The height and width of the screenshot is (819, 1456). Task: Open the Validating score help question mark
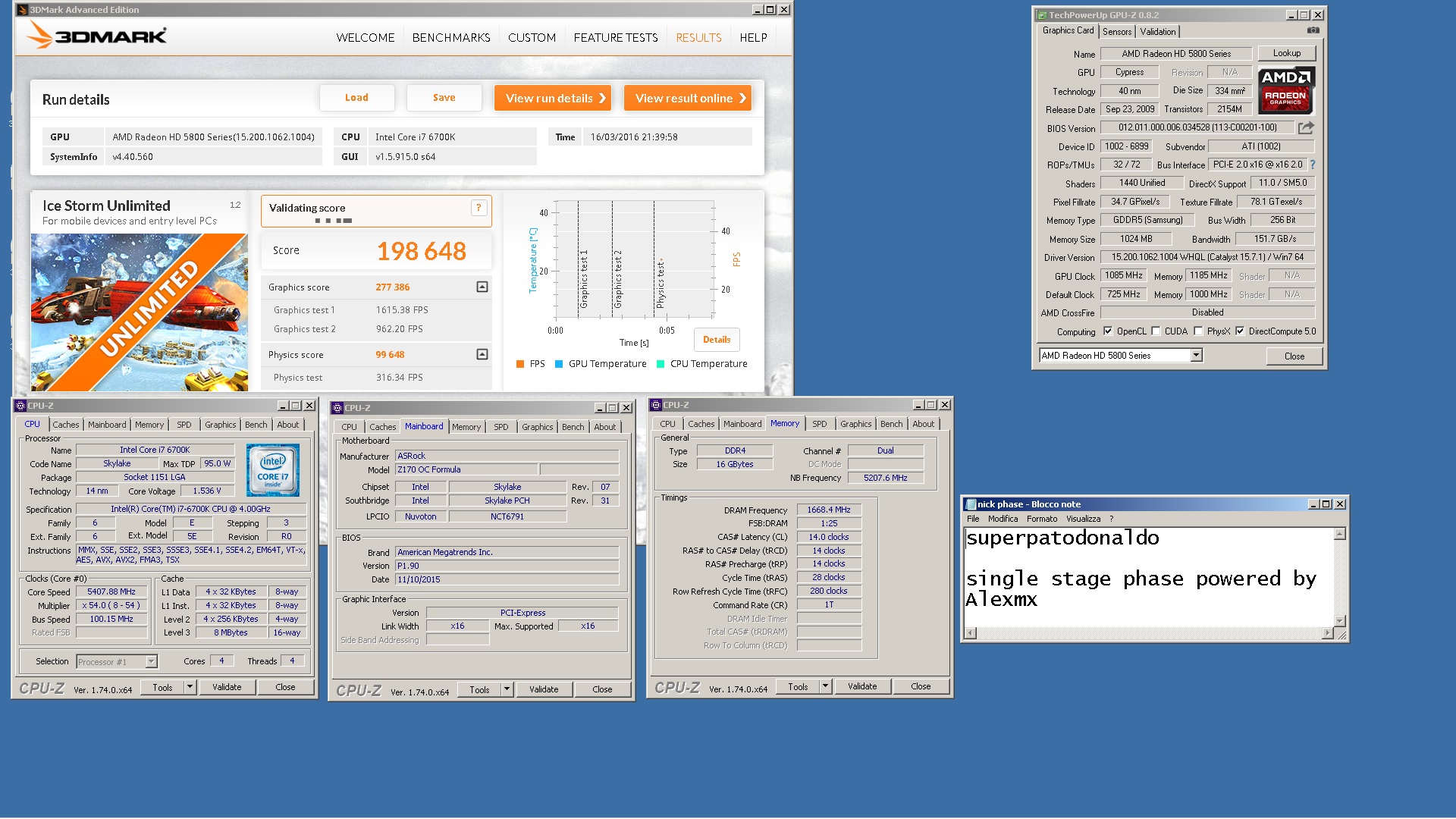[x=479, y=208]
